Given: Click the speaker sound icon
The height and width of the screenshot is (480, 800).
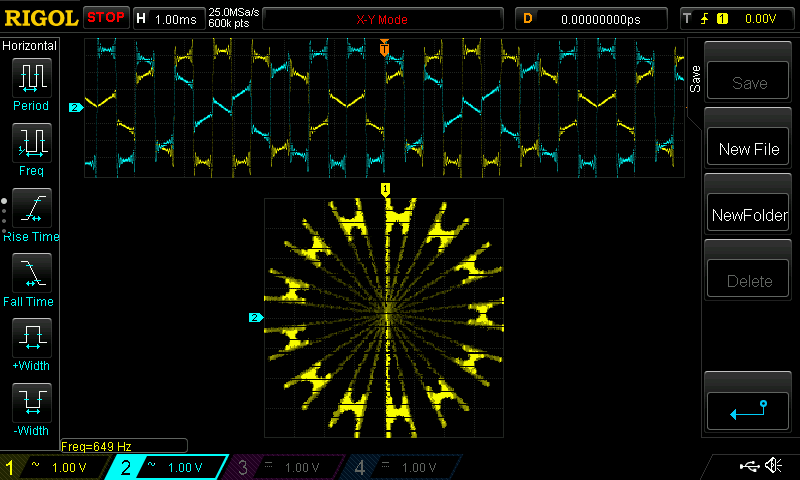Looking at the screenshot, I should click(773, 466).
